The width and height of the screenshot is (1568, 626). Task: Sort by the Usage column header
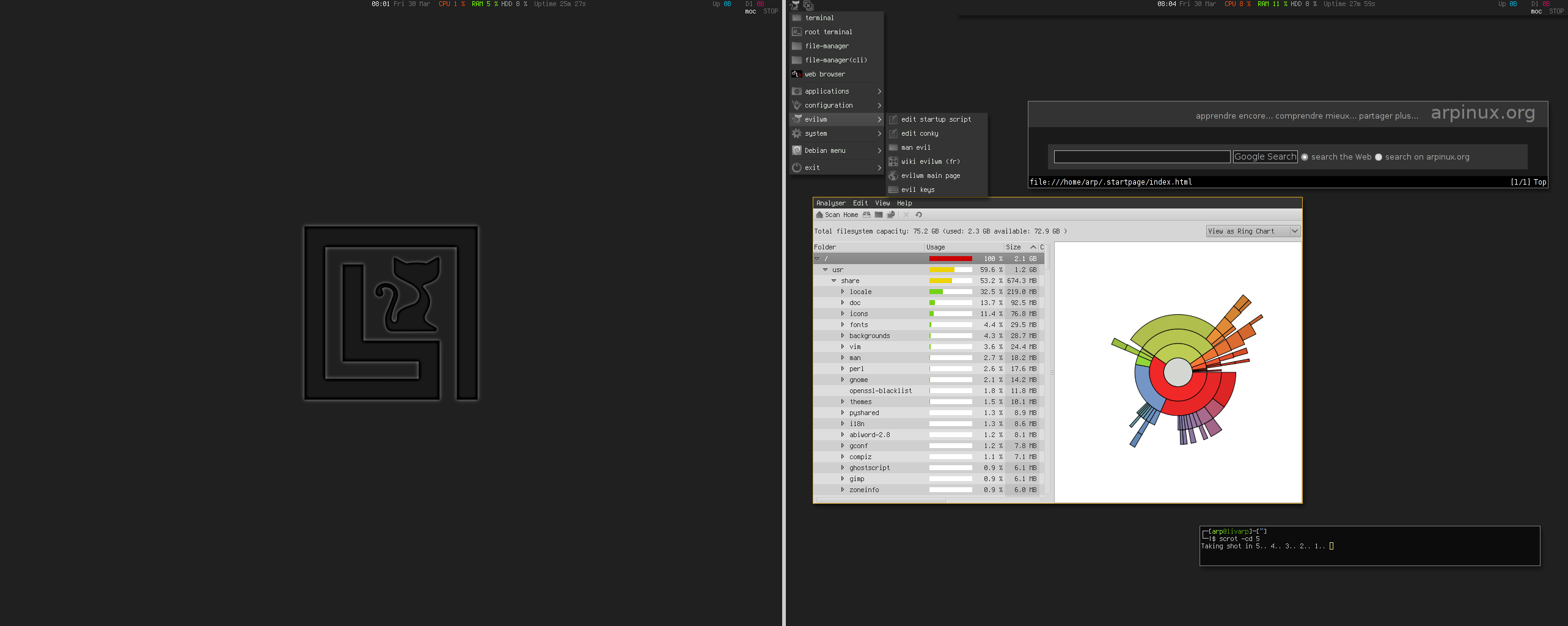click(x=964, y=247)
